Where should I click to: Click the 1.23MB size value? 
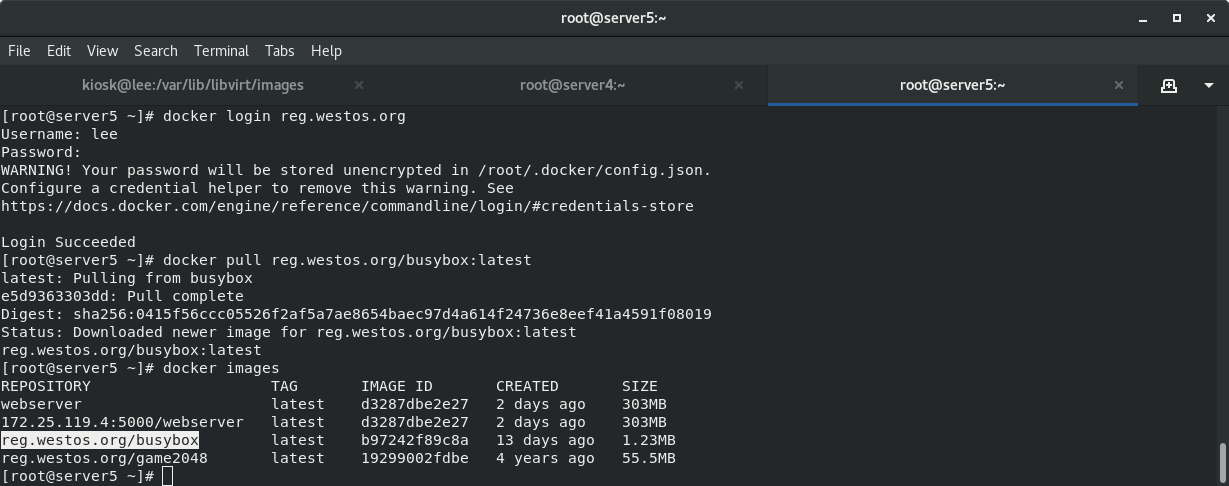649,440
